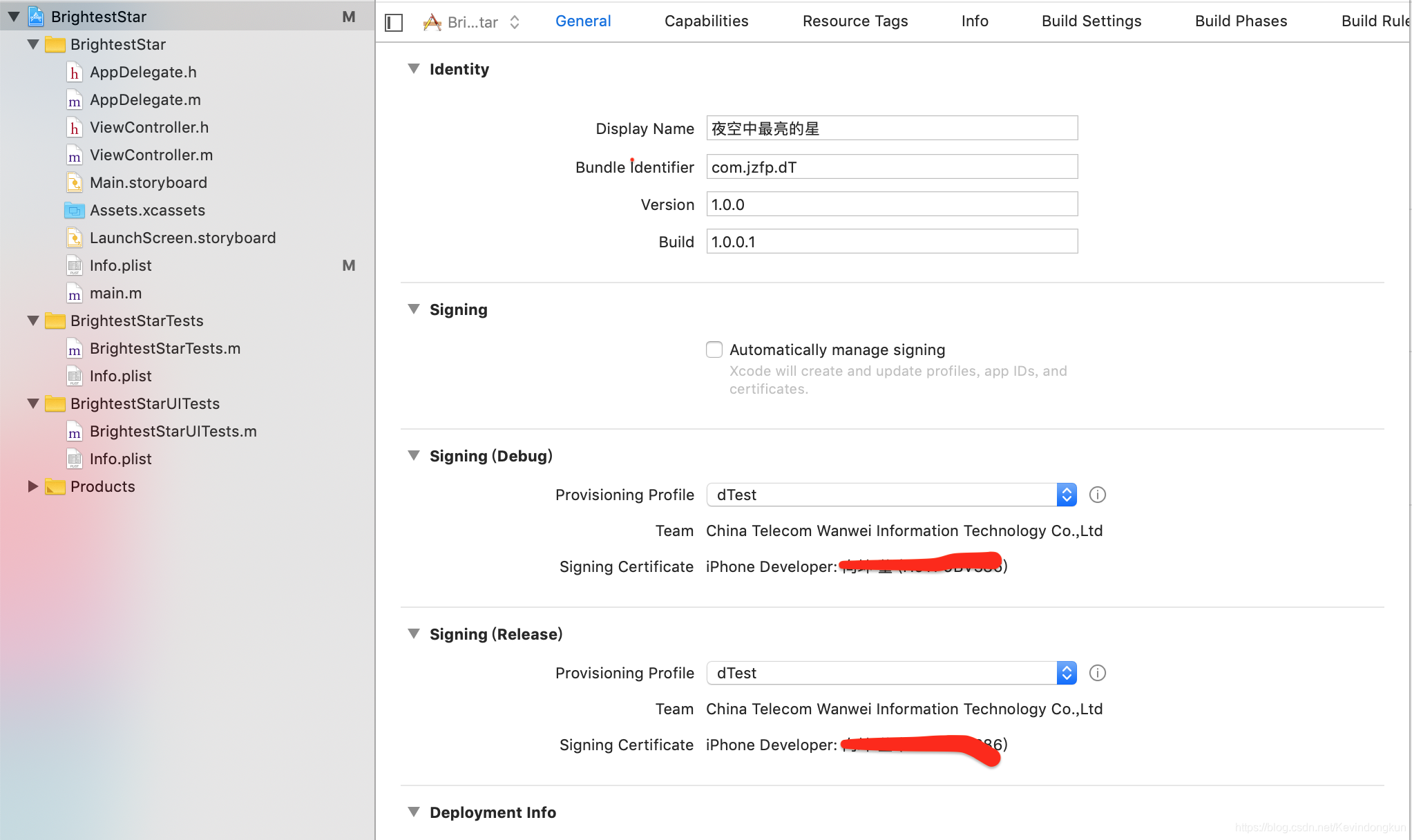The width and height of the screenshot is (1412, 840).
Task: Switch to the Capabilities tab
Action: pyautogui.click(x=706, y=21)
